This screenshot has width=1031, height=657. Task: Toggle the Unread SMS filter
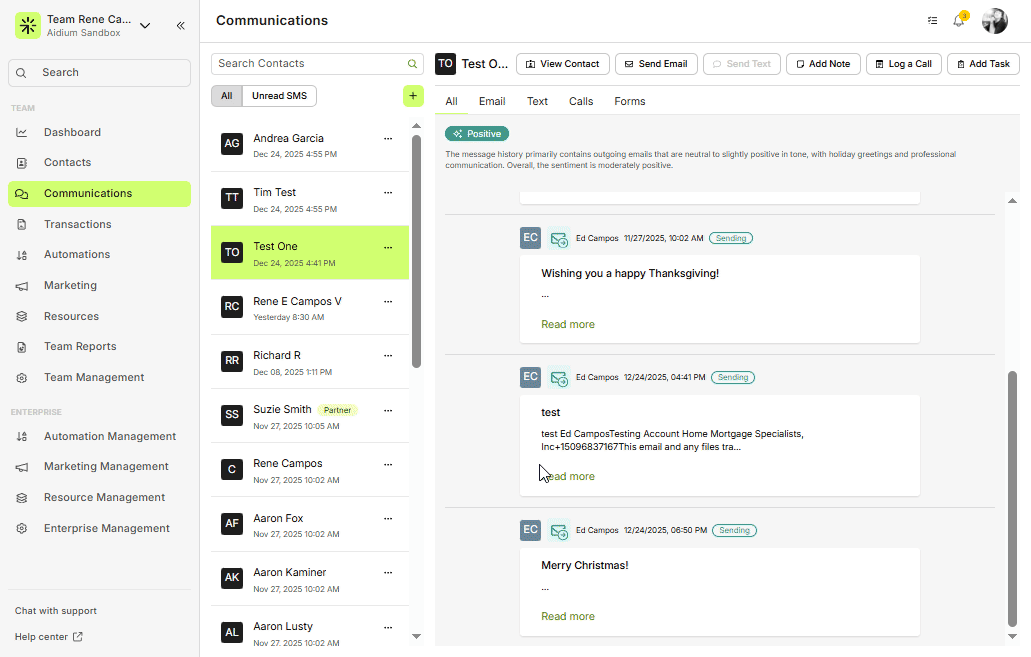280,96
